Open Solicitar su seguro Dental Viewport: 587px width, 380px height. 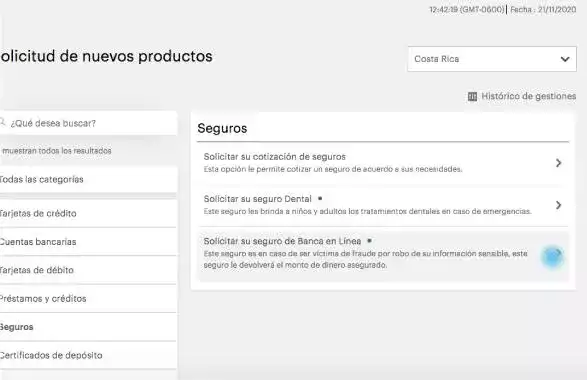[383, 205]
